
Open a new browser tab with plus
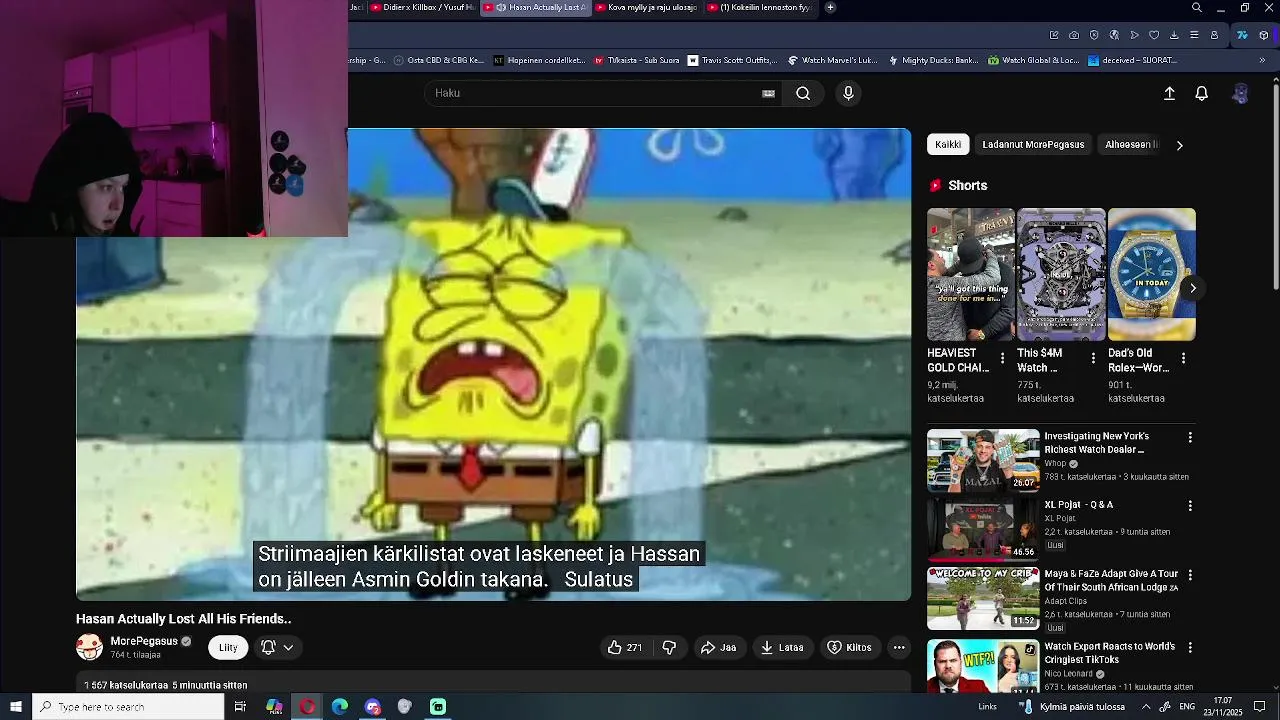[830, 7]
